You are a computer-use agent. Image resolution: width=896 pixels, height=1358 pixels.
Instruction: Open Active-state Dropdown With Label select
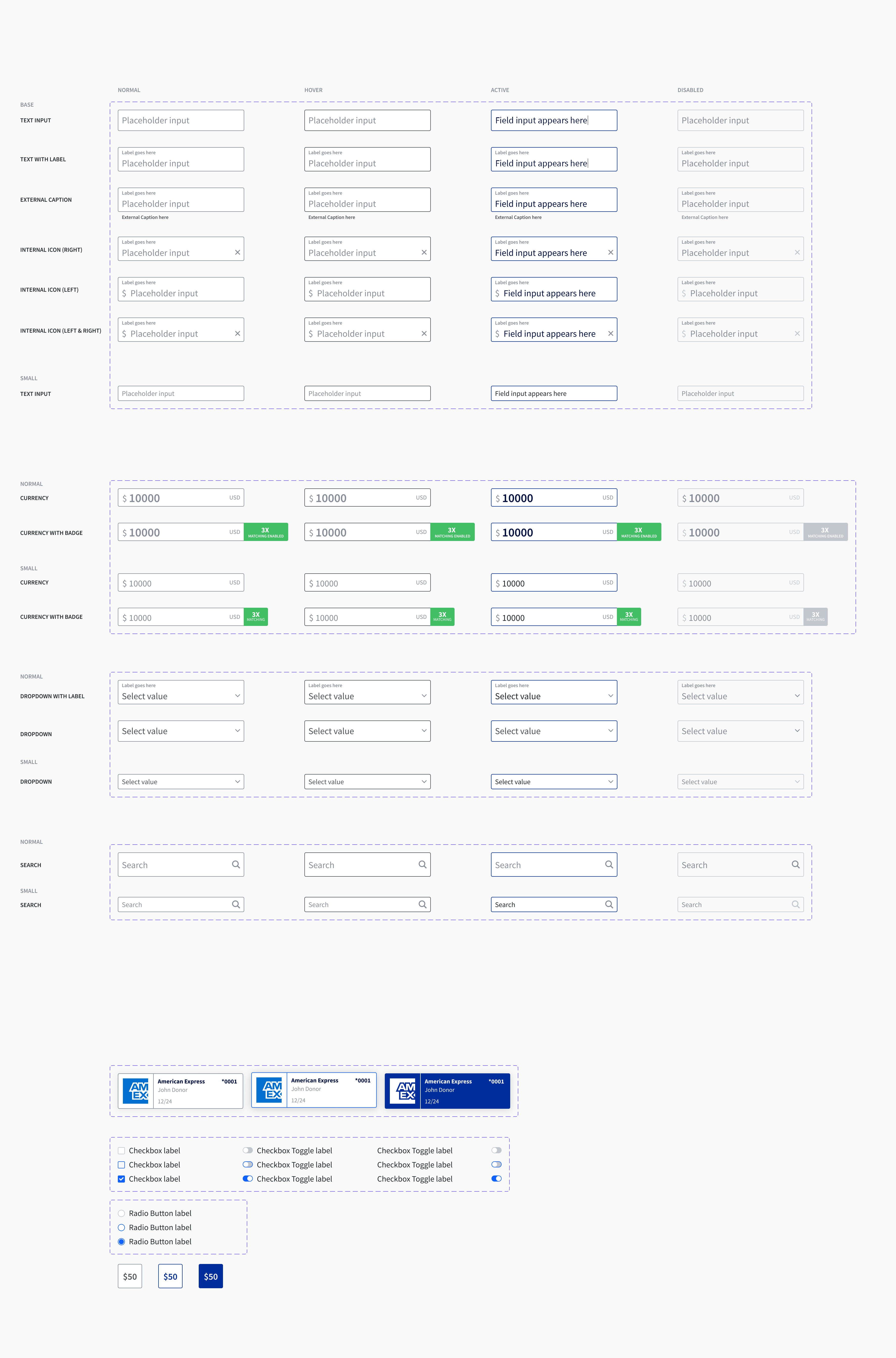[554, 692]
